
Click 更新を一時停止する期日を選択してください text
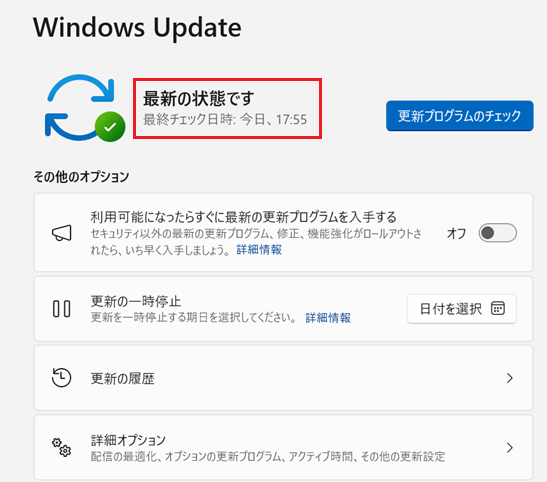coord(193,318)
